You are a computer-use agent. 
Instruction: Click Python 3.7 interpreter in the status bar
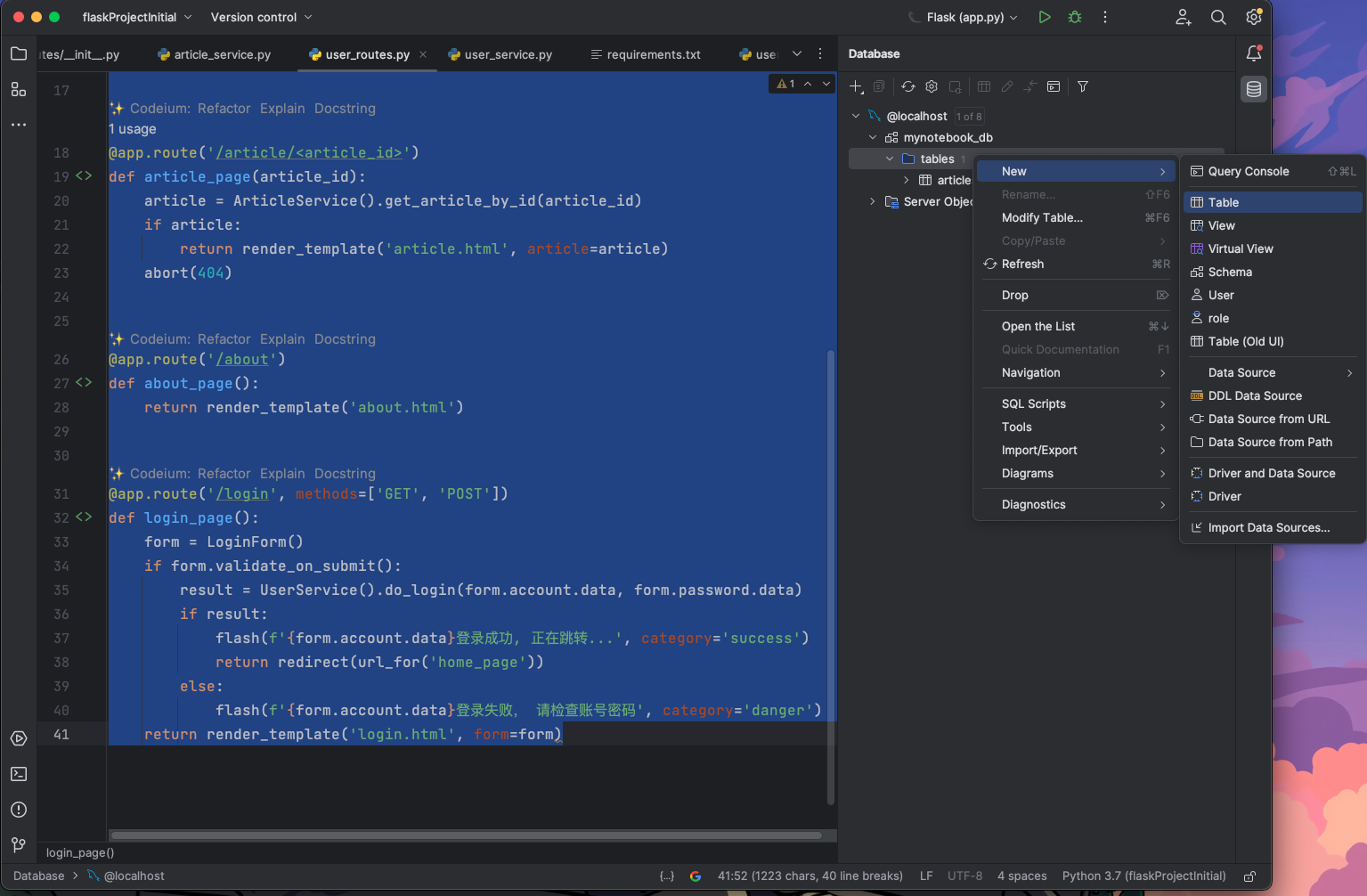click(x=1143, y=876)
